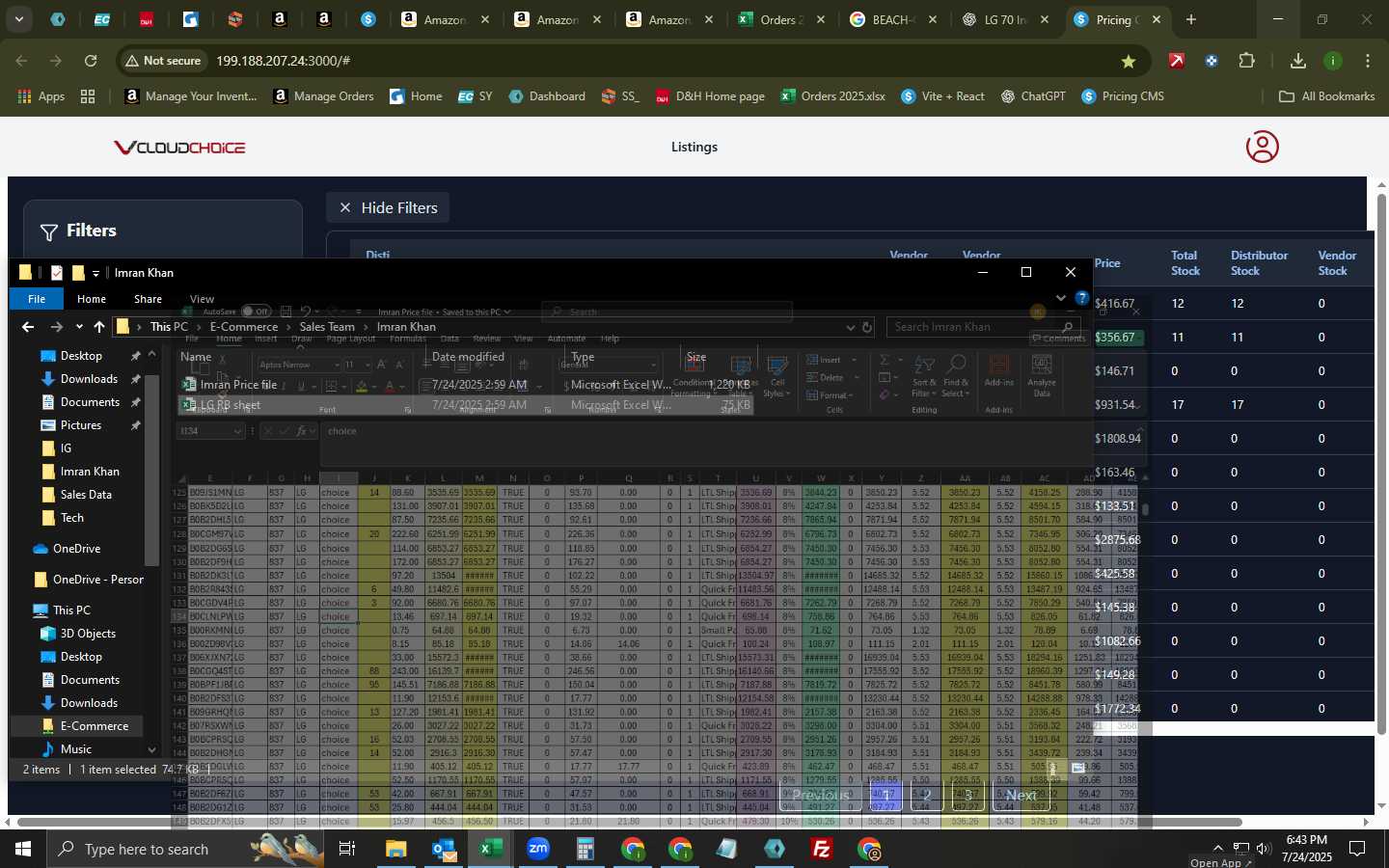Open Zoom from the taskbar
1389x868 pixels.
538,849
